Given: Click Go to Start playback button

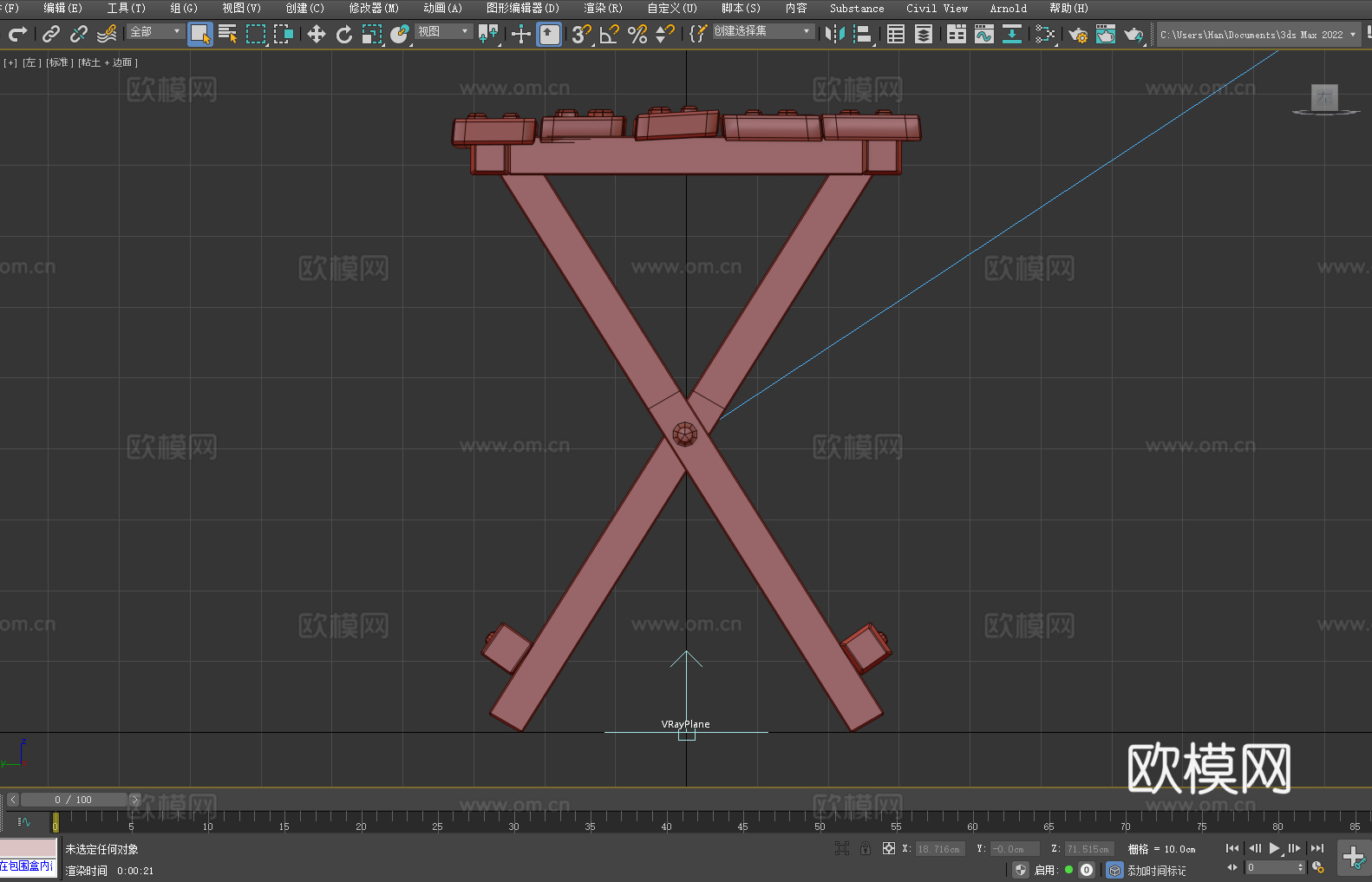Looking at the screenshot, I should click(1232, 848).
